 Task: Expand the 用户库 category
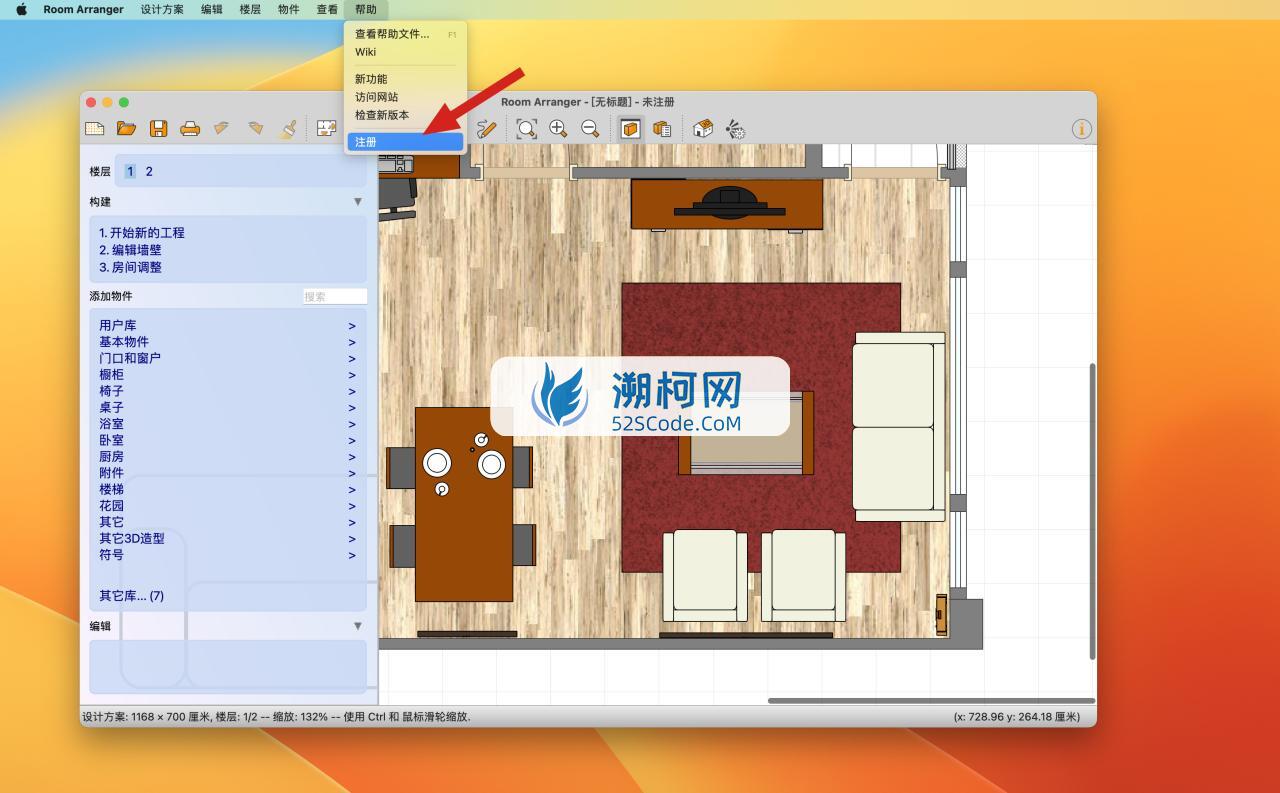point(226,326)
